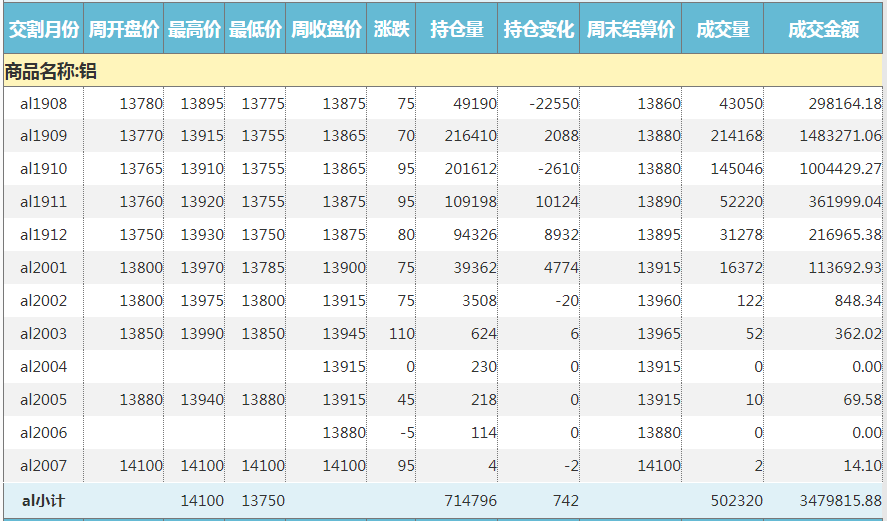Select the 周末结算价 column header
This screenshot has height=521, width=887.
click(631, 30)
